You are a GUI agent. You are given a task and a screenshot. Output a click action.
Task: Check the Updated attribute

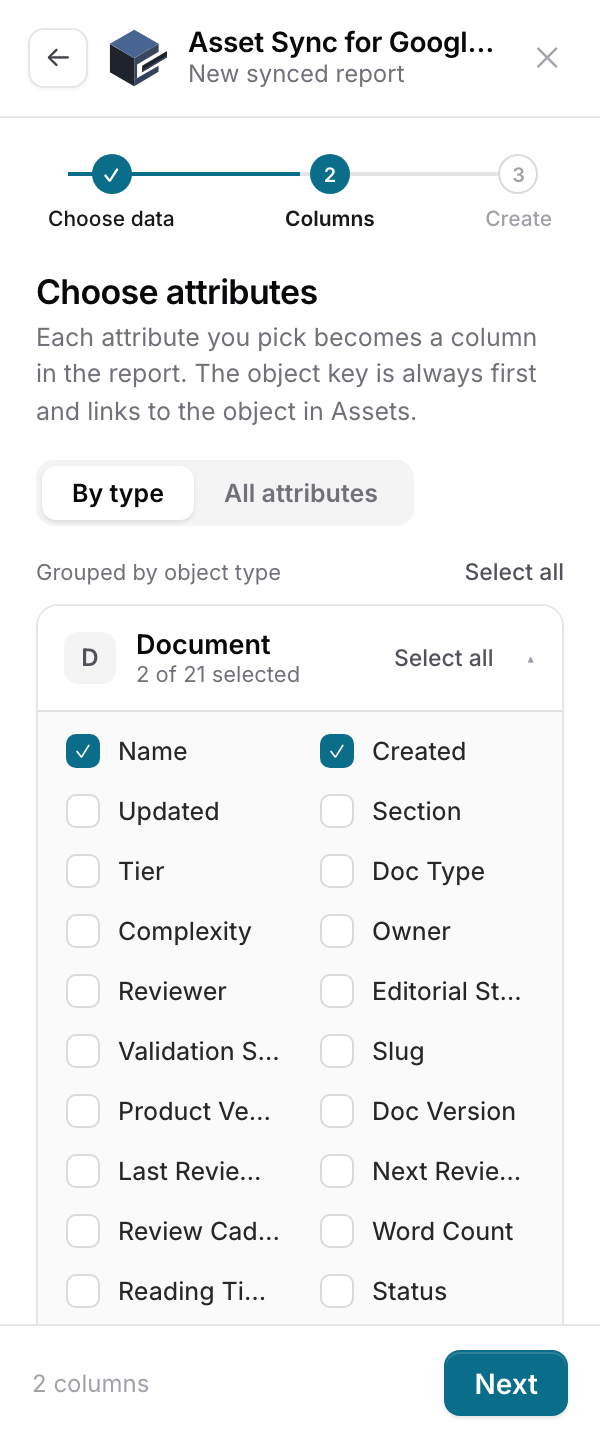click(83, 811)
